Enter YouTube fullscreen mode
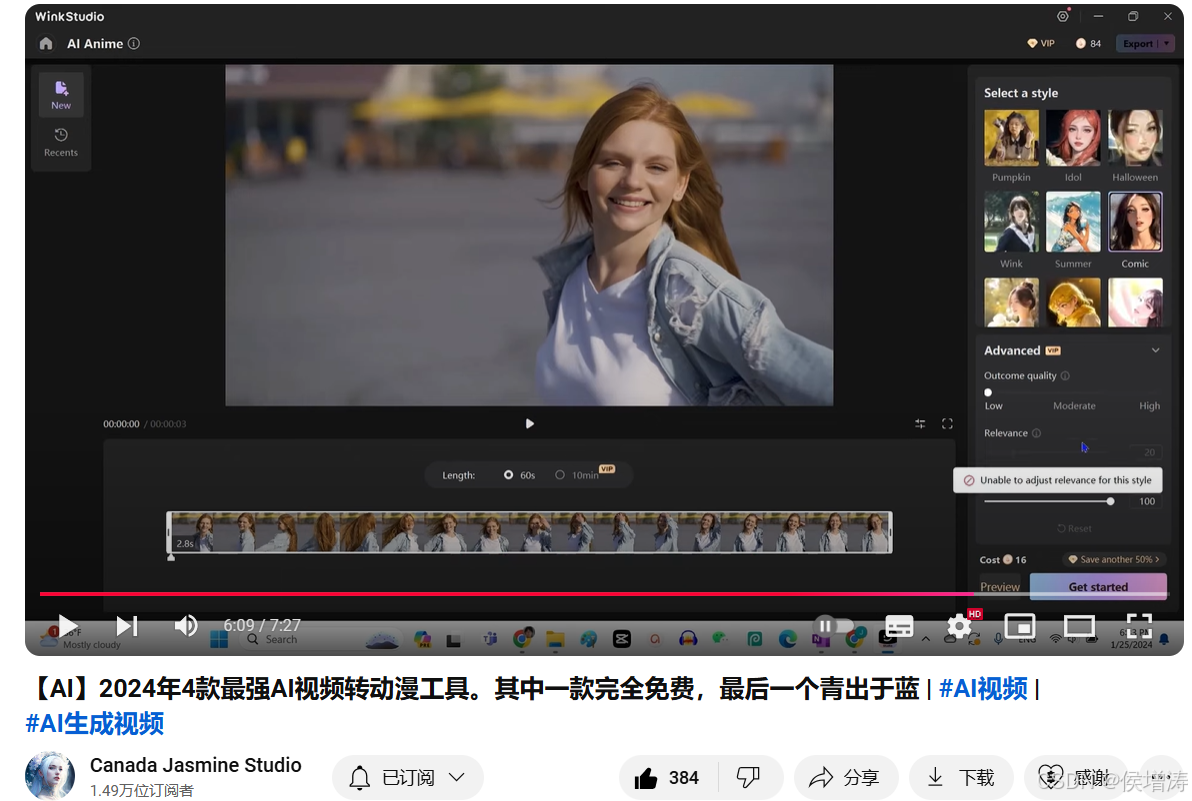This screenshot has width=1192, height=801. (1139, 626)
